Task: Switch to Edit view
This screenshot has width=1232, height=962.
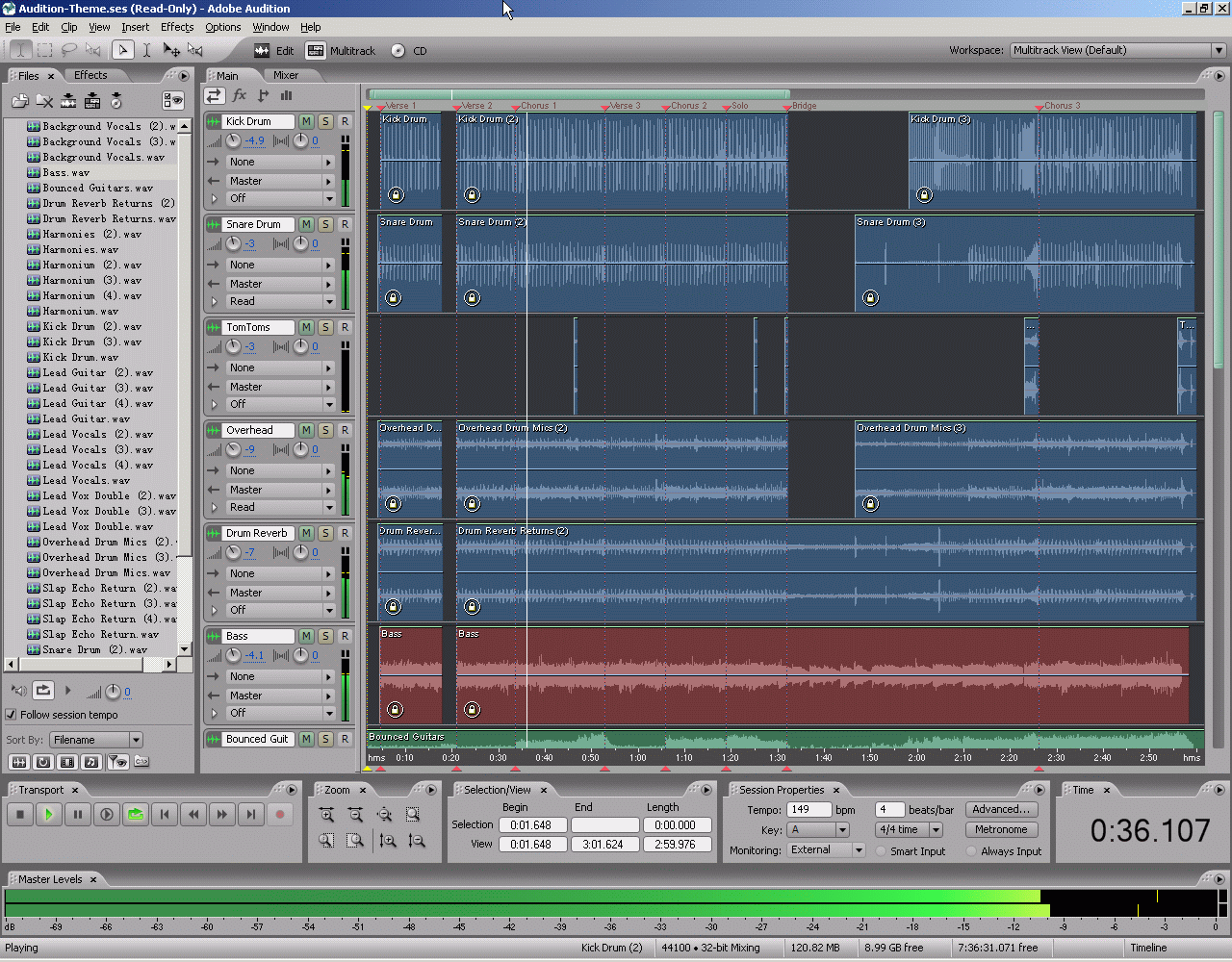Action: [274, 51]
